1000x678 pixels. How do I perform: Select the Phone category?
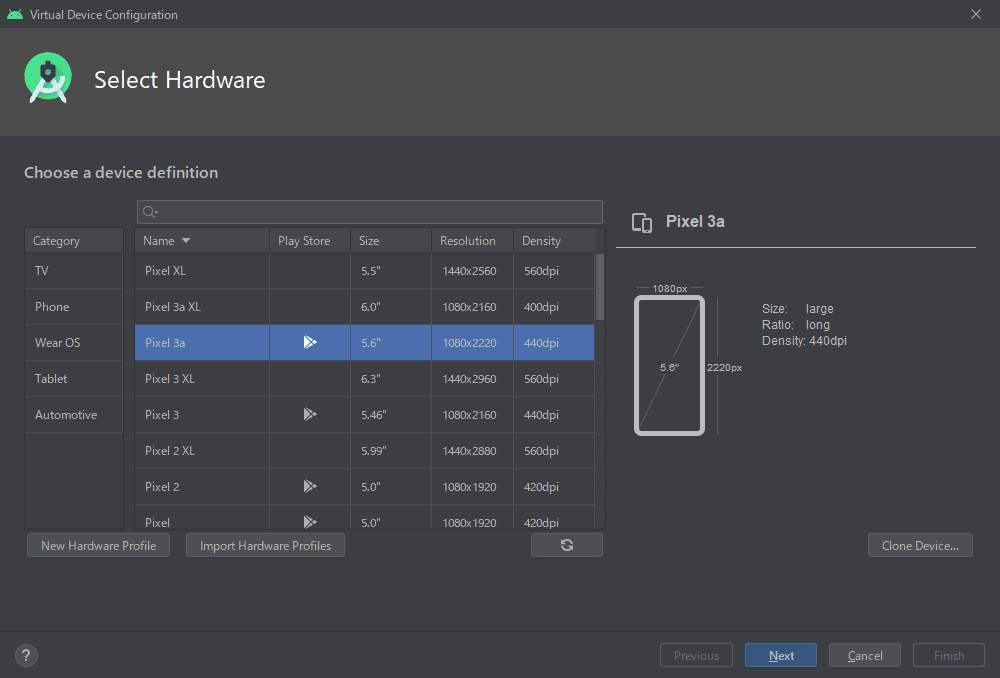74,307
